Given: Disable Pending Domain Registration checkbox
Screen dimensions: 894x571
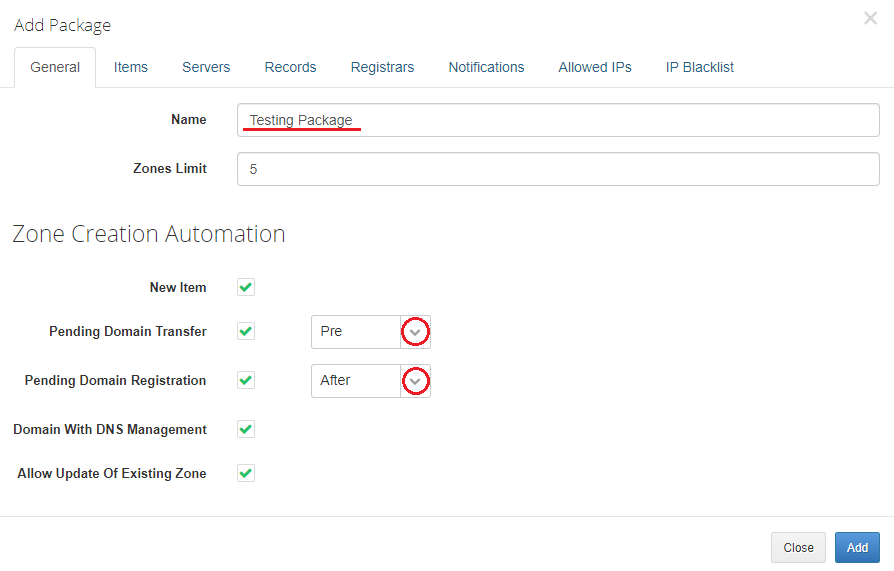Looking at the screenshot, I should (x=246, y=380).
